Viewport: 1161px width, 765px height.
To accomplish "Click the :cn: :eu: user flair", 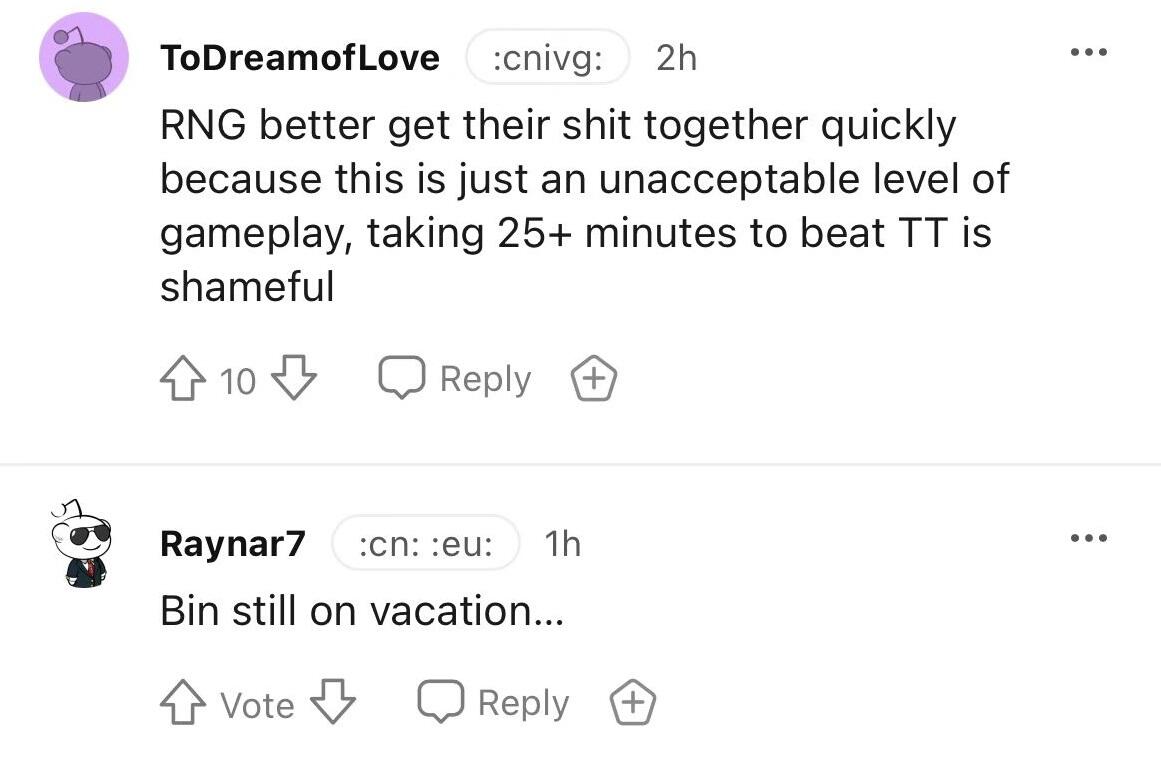I will 426,544.
